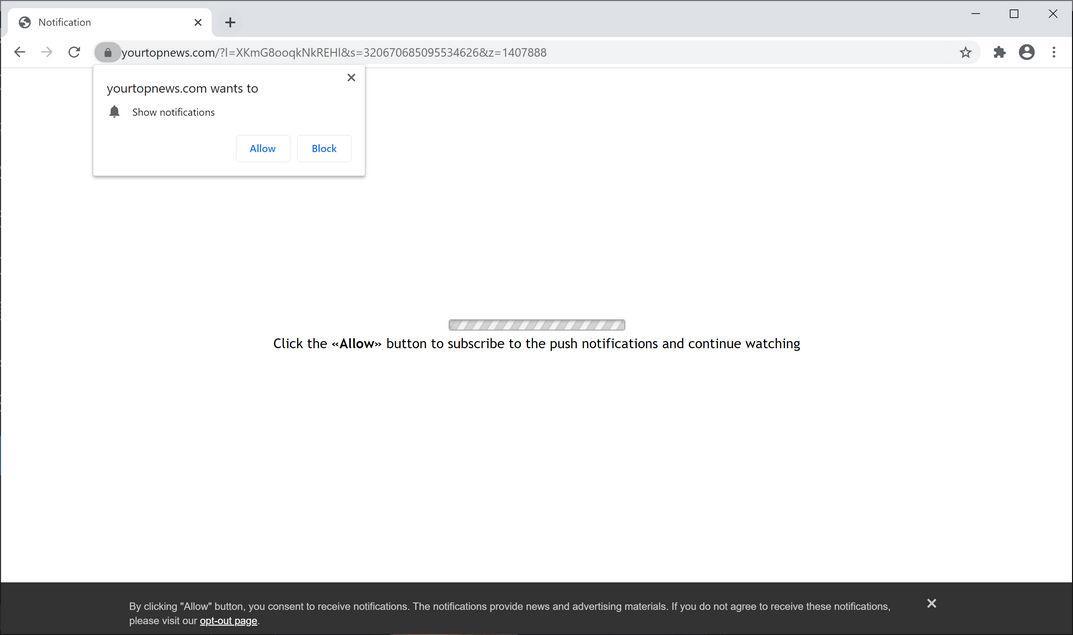
Task: Close the dark consent banner
Action: [931, 604]
